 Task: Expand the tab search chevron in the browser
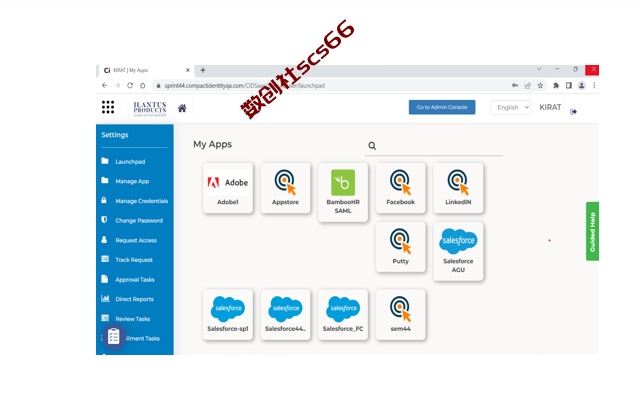pos(539,69)
